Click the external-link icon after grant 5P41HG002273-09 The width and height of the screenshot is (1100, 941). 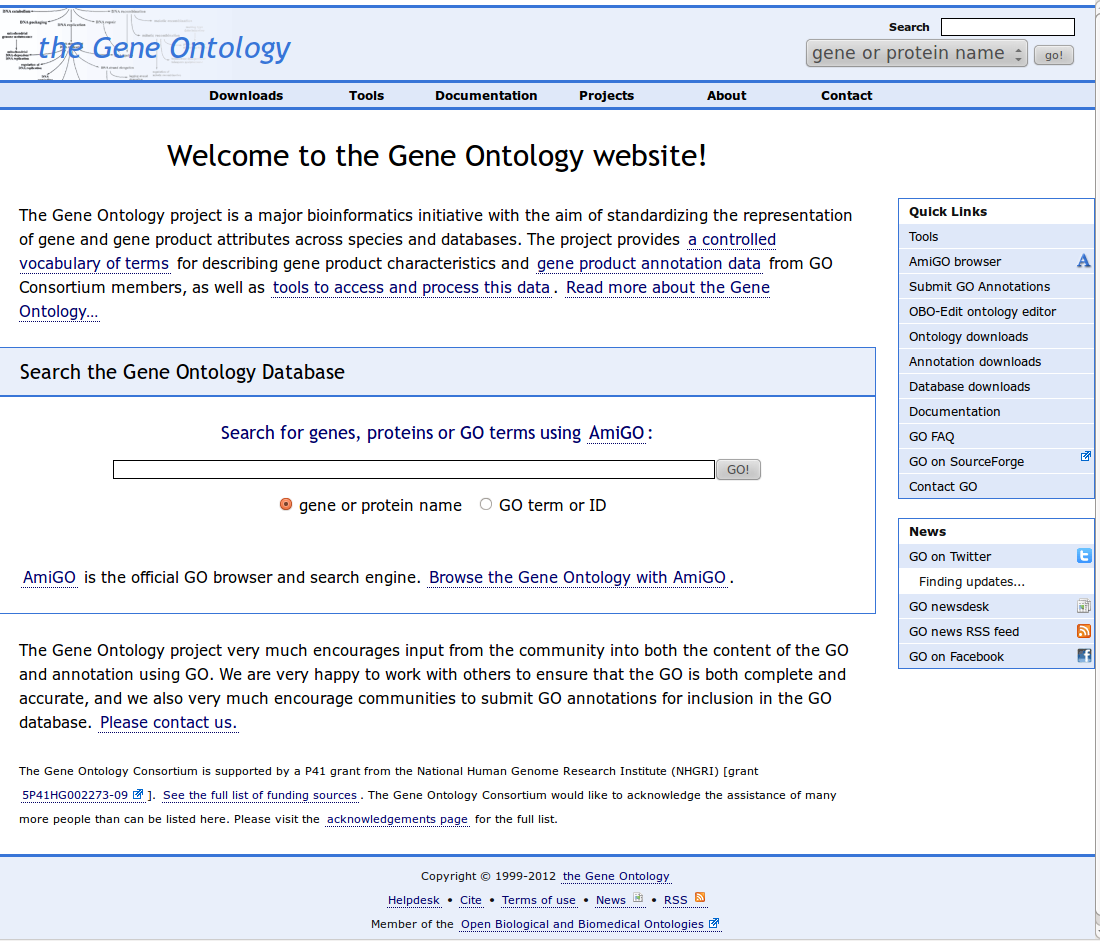138,794
